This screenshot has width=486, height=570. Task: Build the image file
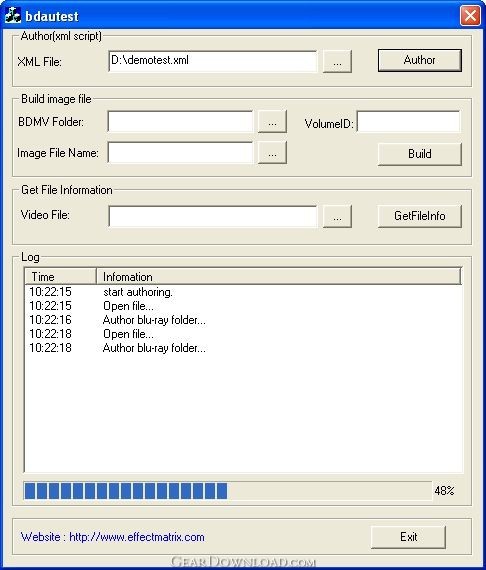[420, 154]
